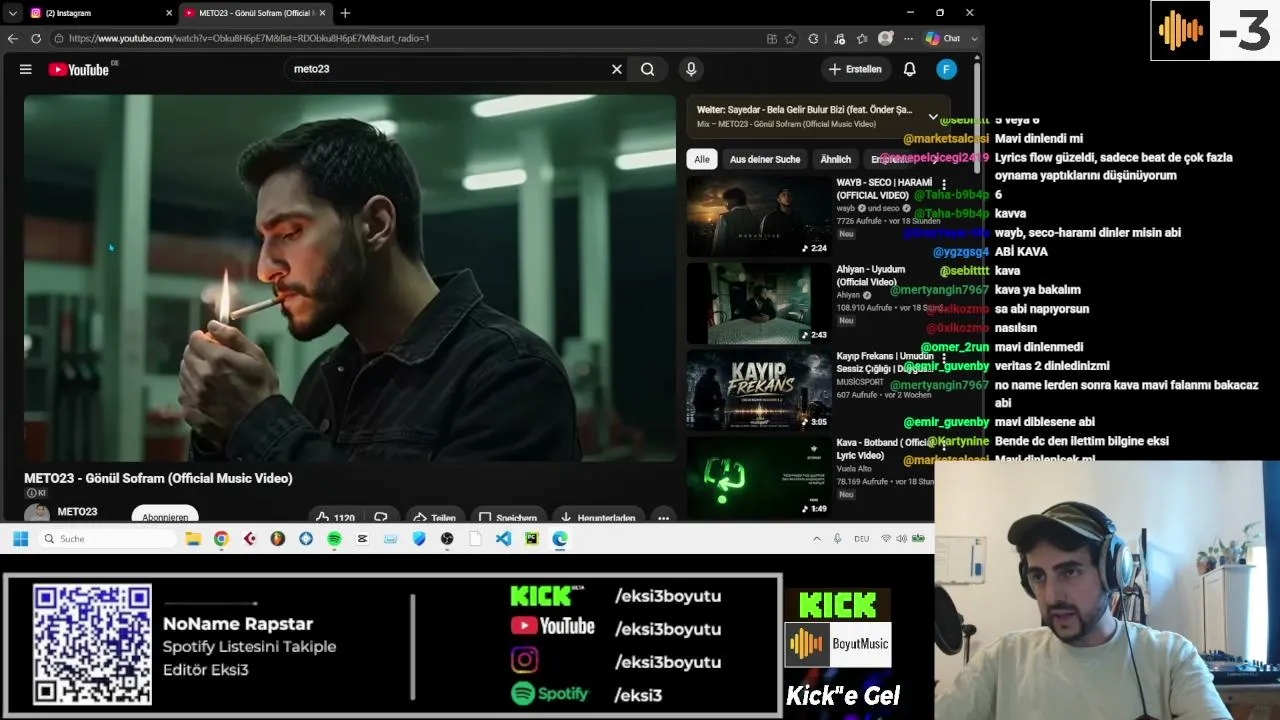Open OBS Studio from the taskbar

tap(447, 539)
